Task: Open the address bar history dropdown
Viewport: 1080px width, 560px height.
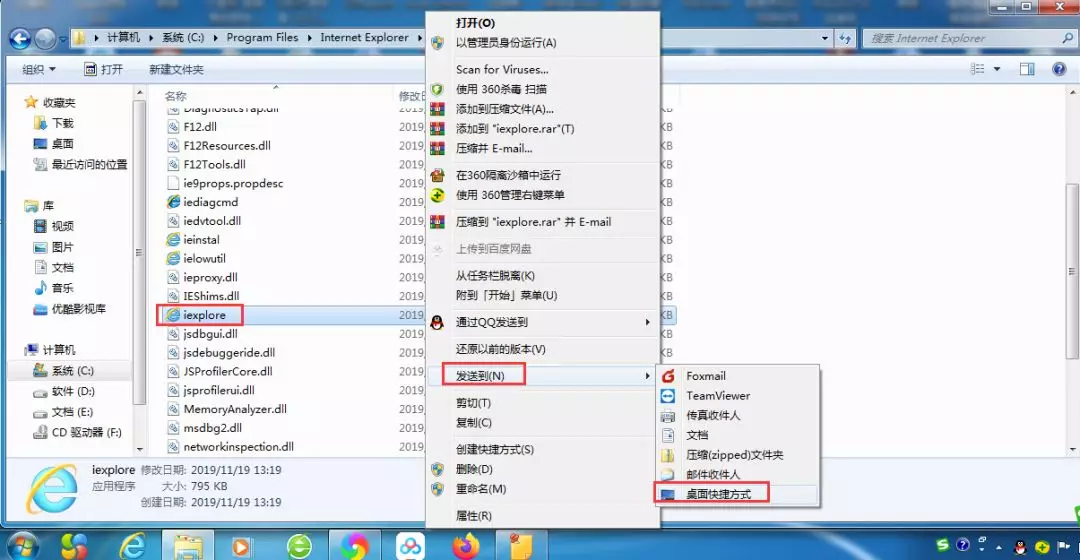Action: (824, 39)
